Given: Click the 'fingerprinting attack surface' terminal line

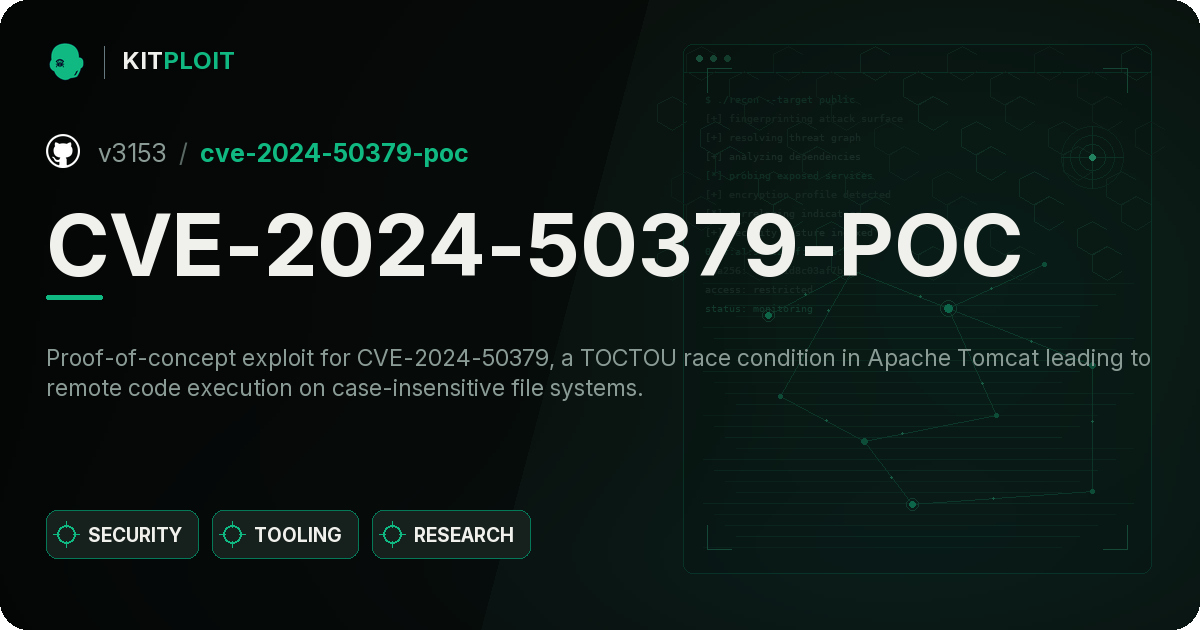Looking at the screenshot, I should (804, 119).
